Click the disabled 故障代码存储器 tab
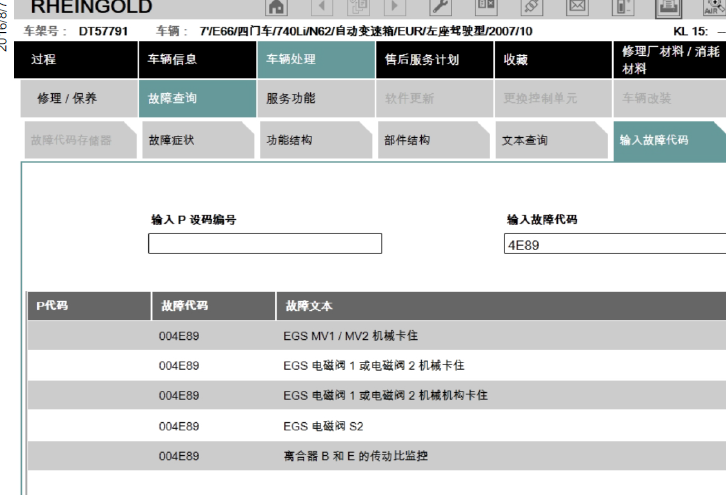 click(81, 140)
